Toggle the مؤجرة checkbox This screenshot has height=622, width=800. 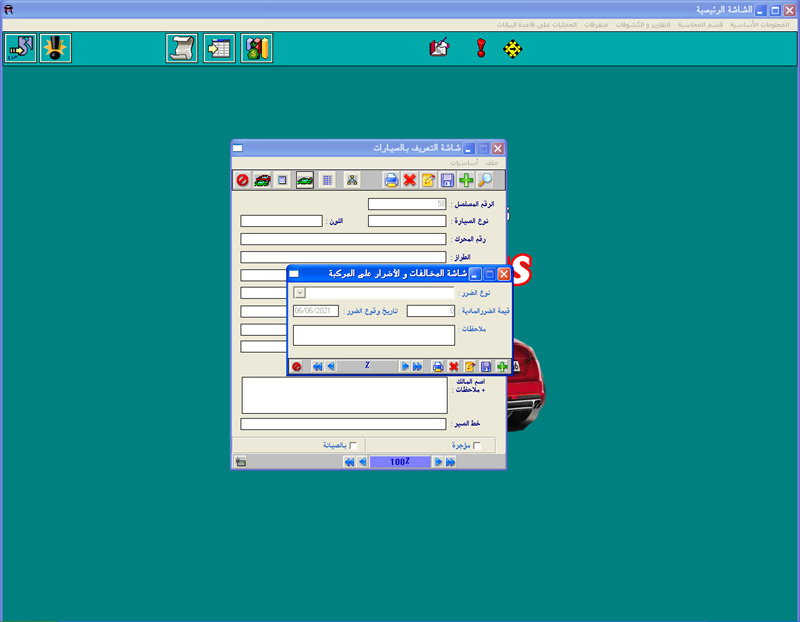click(477, 445)
